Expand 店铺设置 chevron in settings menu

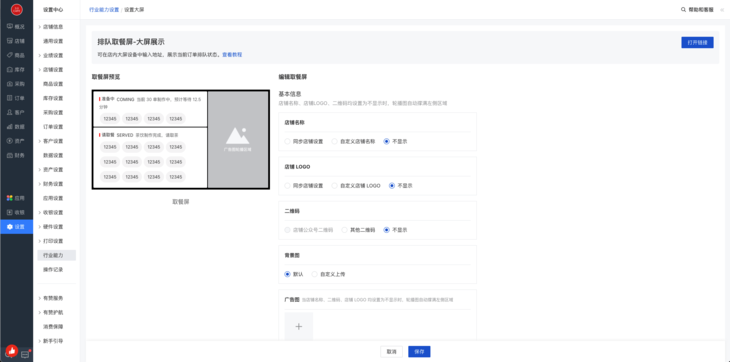tap(40, 70)
